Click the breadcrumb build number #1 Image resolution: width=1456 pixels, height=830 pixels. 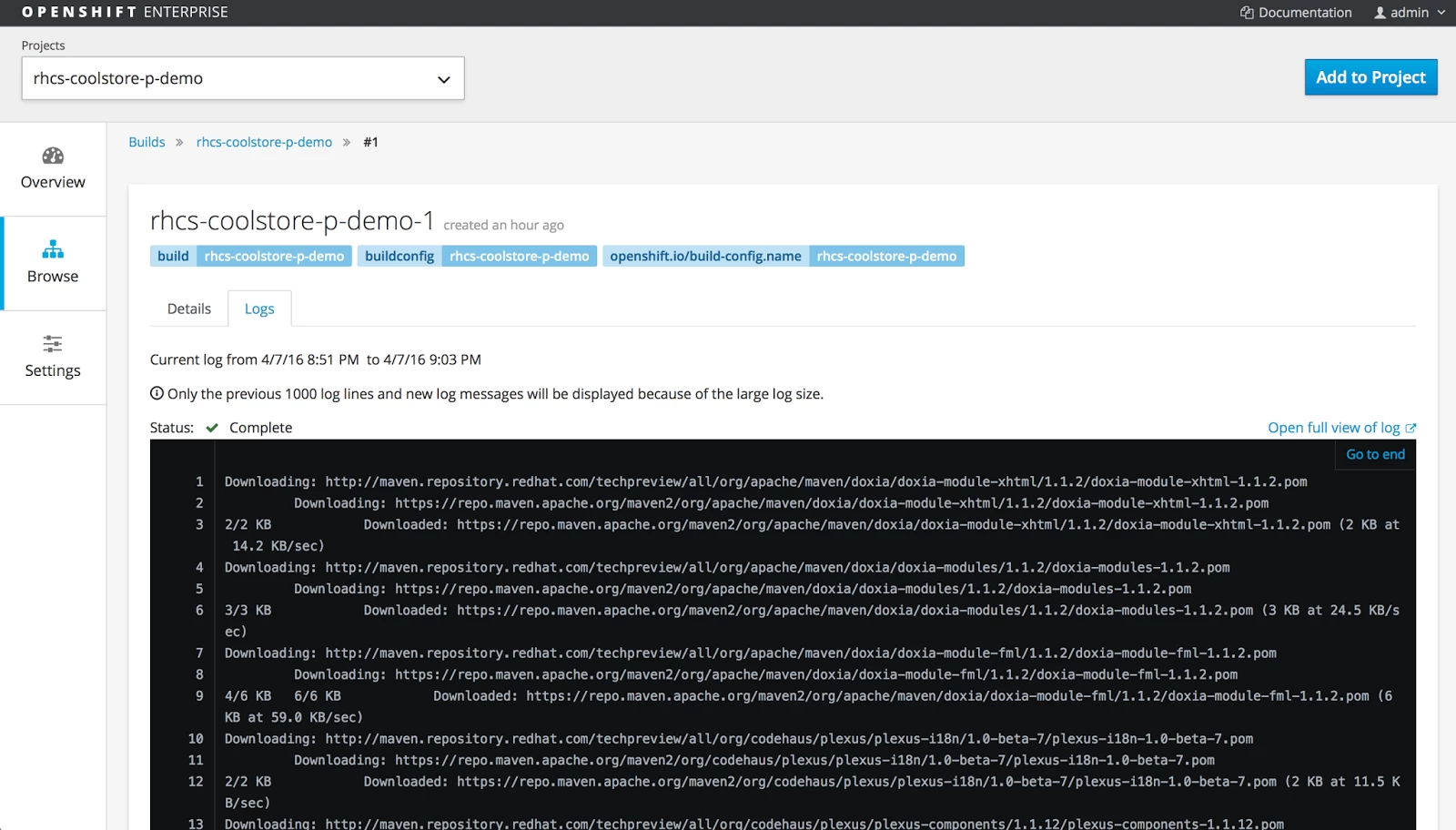[x=370, y=142]
